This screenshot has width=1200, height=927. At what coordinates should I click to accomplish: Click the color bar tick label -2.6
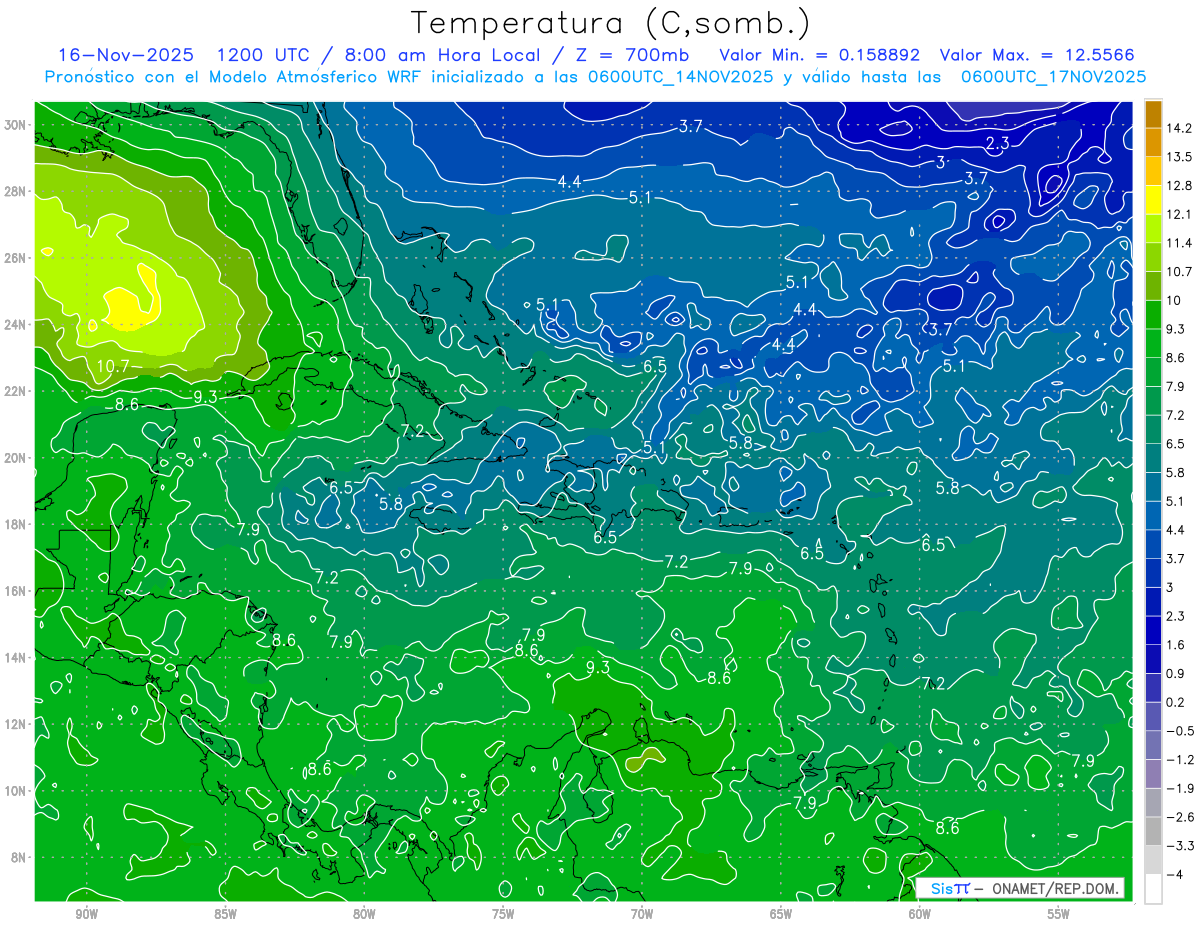pyautogui.click(x=1181, y=817)
